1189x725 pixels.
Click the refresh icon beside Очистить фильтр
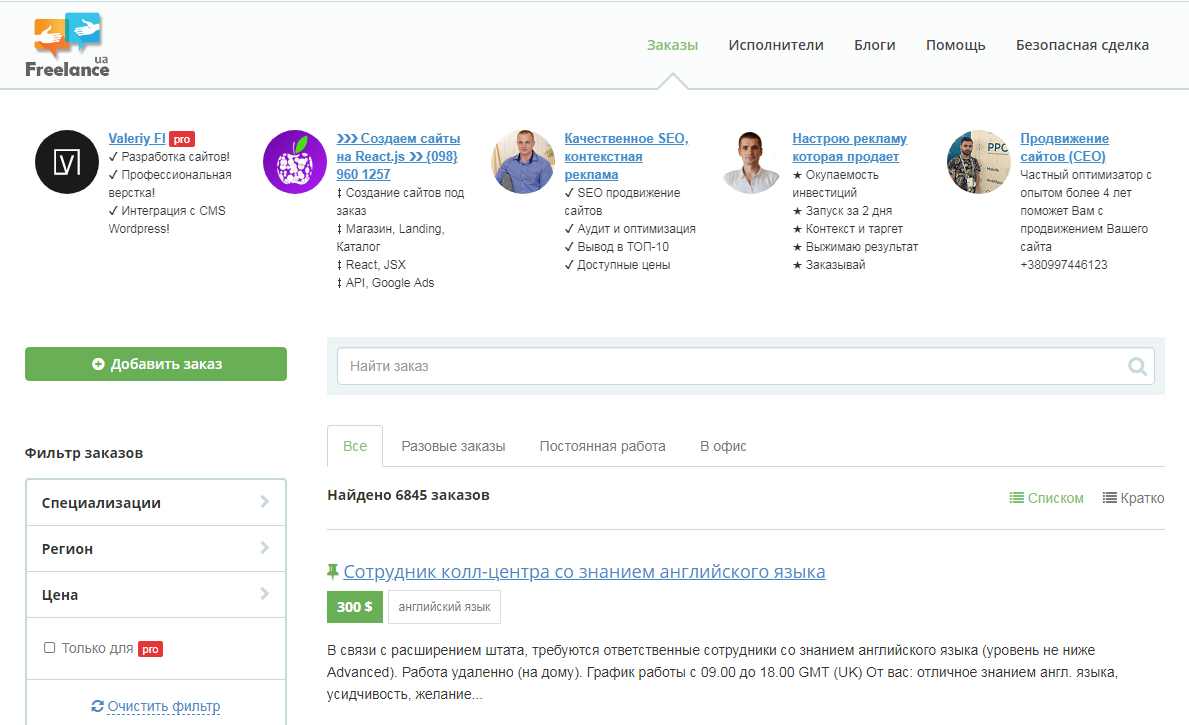[x=97, y=706]
